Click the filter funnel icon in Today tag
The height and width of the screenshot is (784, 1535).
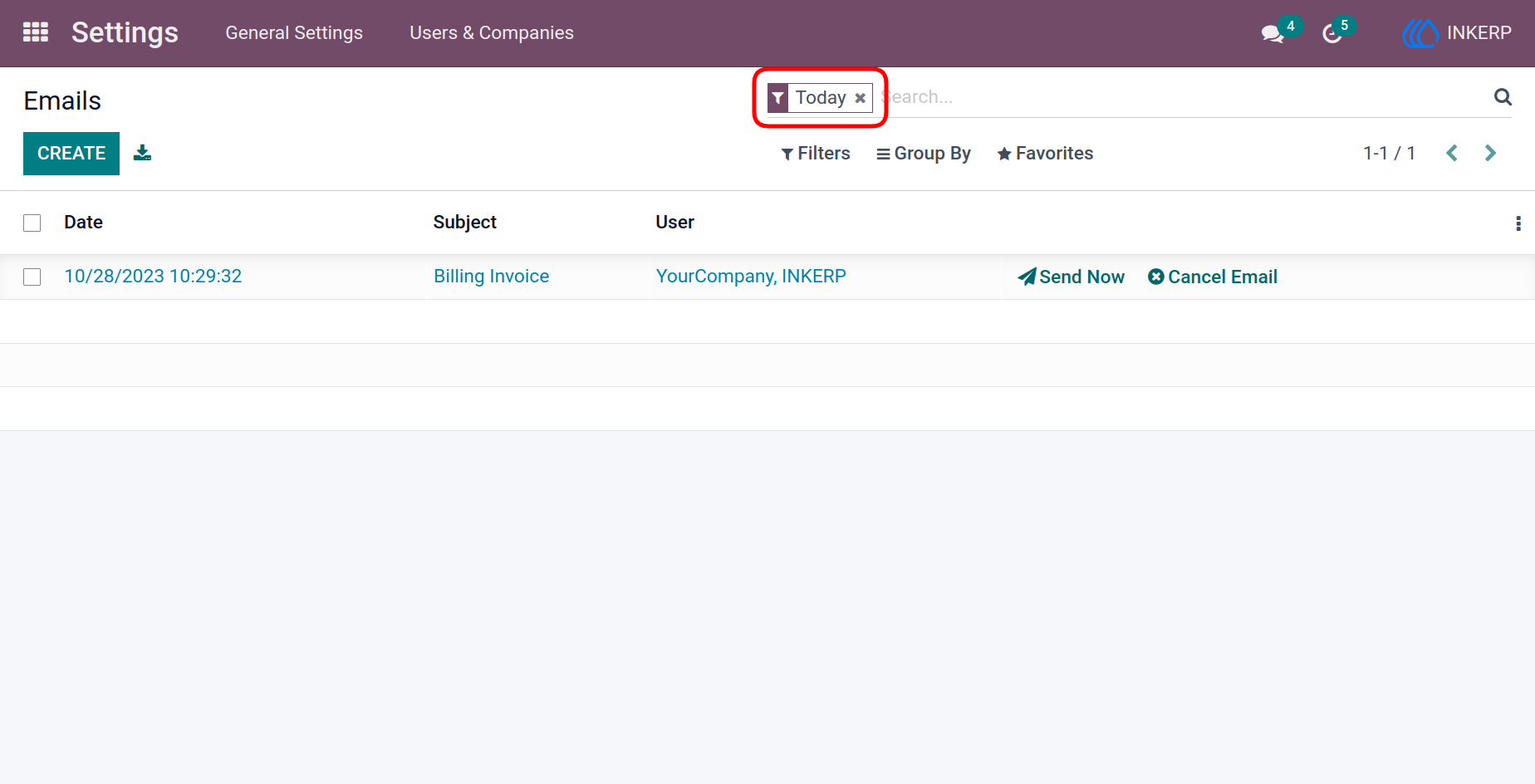pyautogui.click(x=777, y=98)
